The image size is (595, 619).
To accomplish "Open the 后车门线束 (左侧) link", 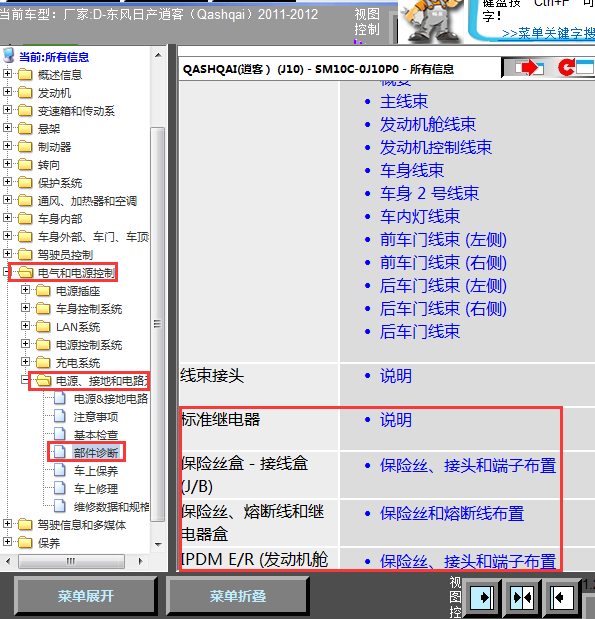I will pos(443,285).
